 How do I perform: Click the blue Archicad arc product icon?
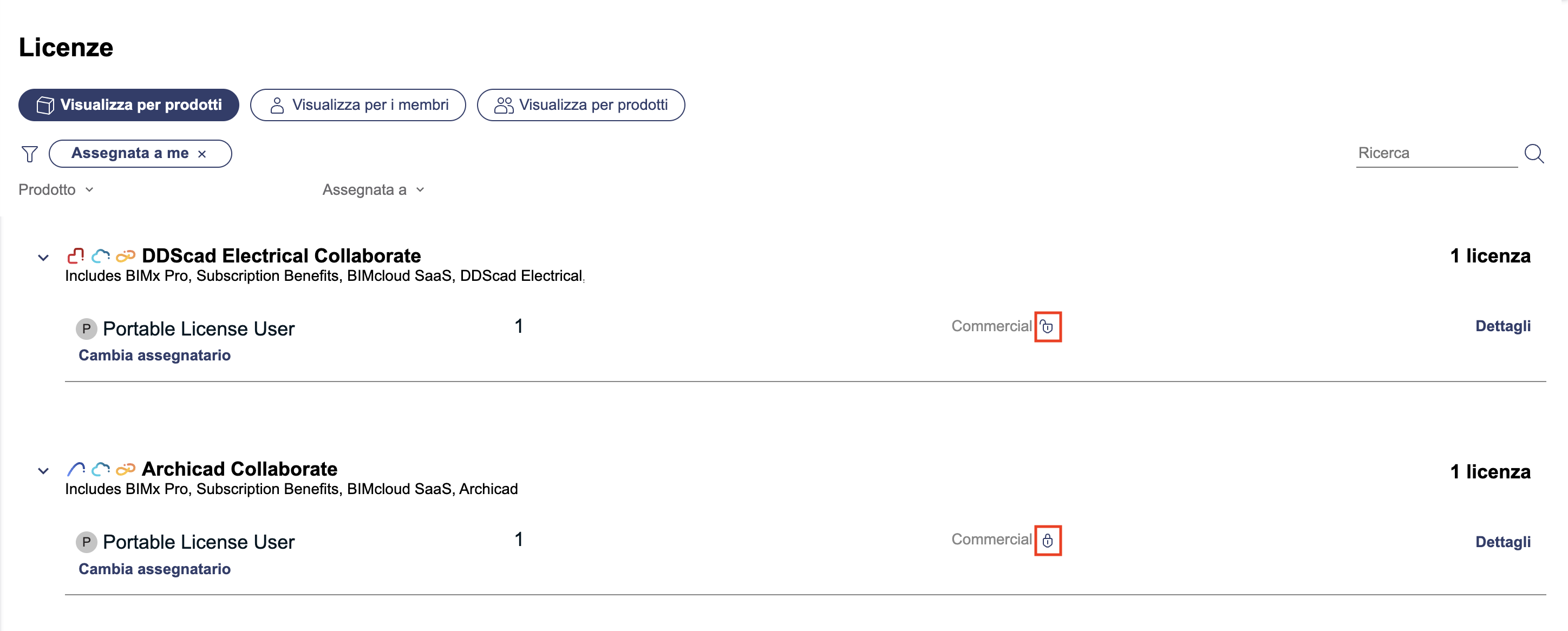tap(75, 469)
